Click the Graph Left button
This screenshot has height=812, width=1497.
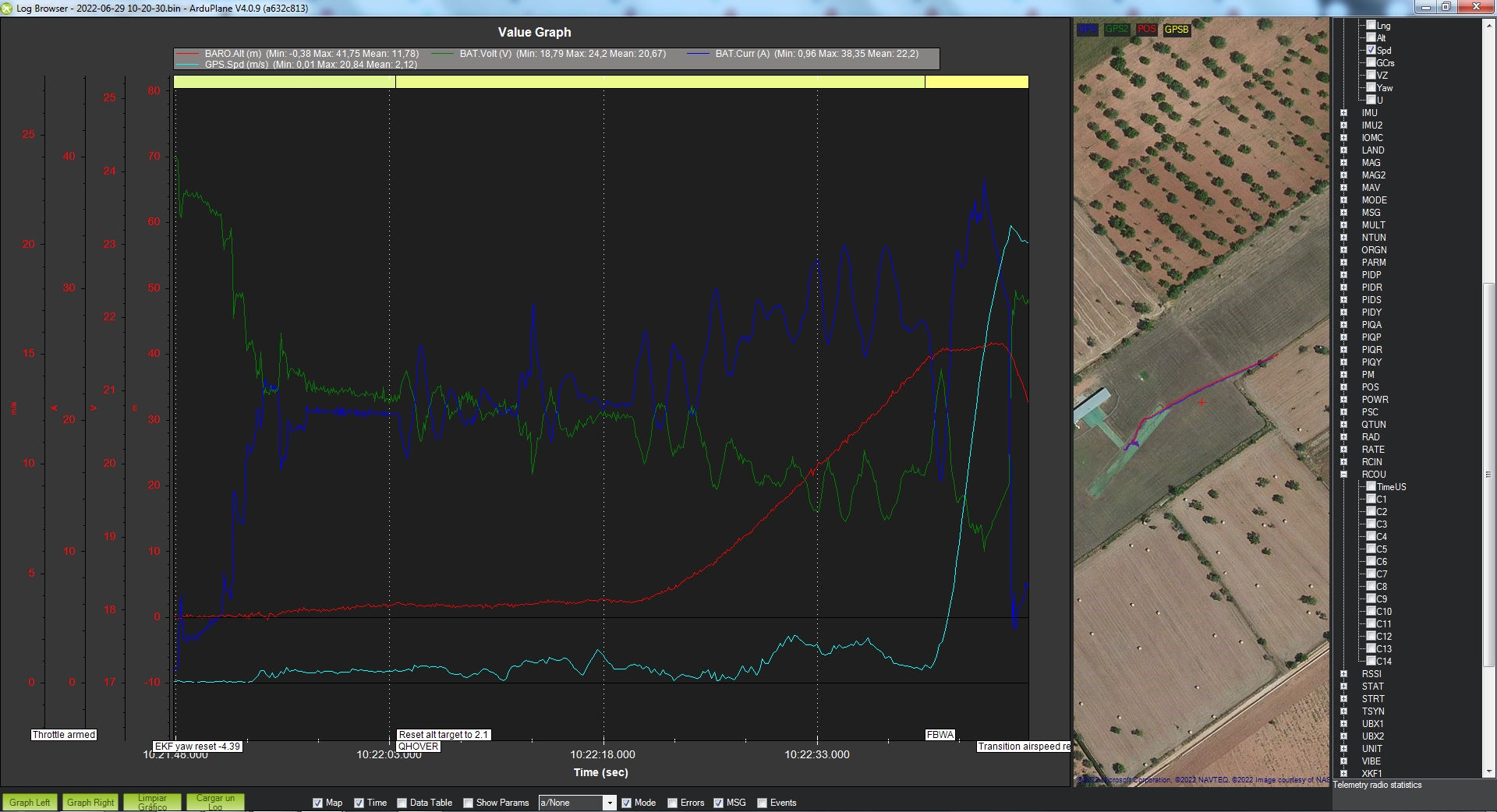point(30,802)
